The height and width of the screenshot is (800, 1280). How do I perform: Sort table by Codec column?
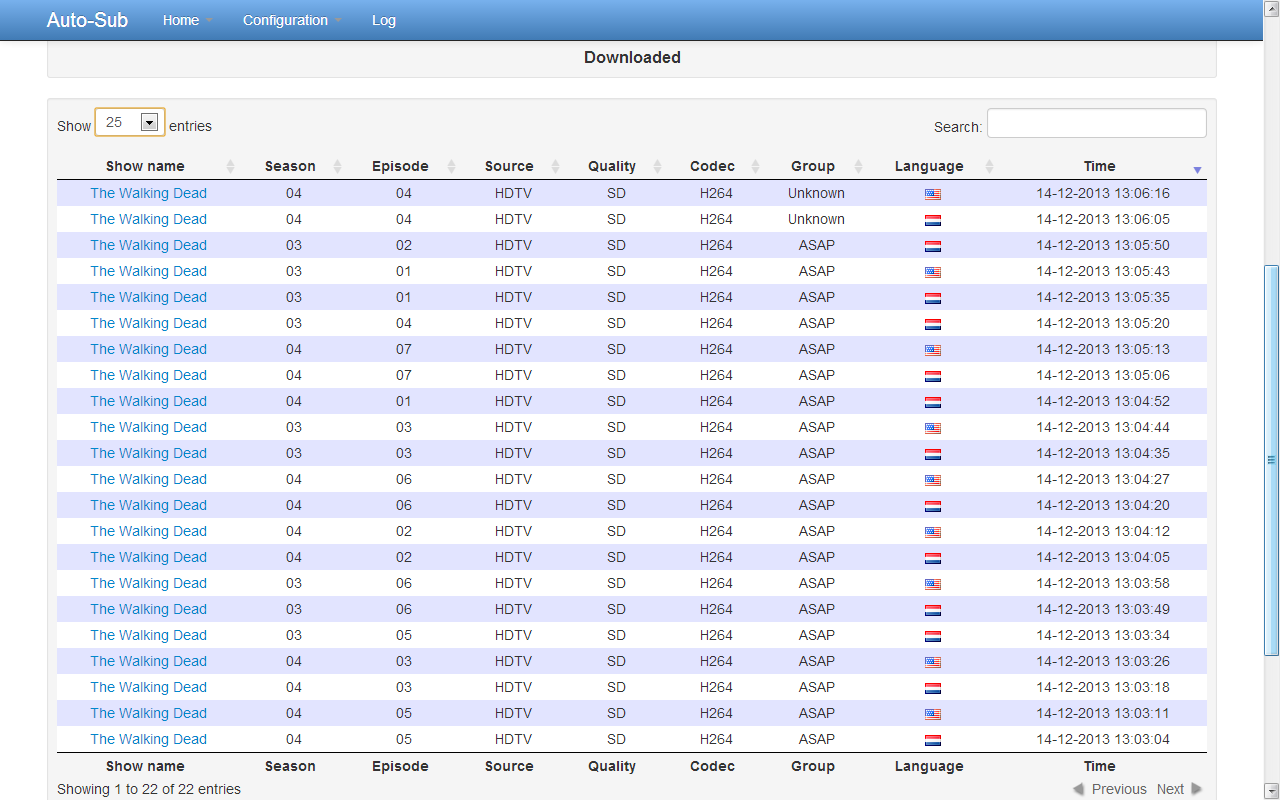(x=712, y=166)
